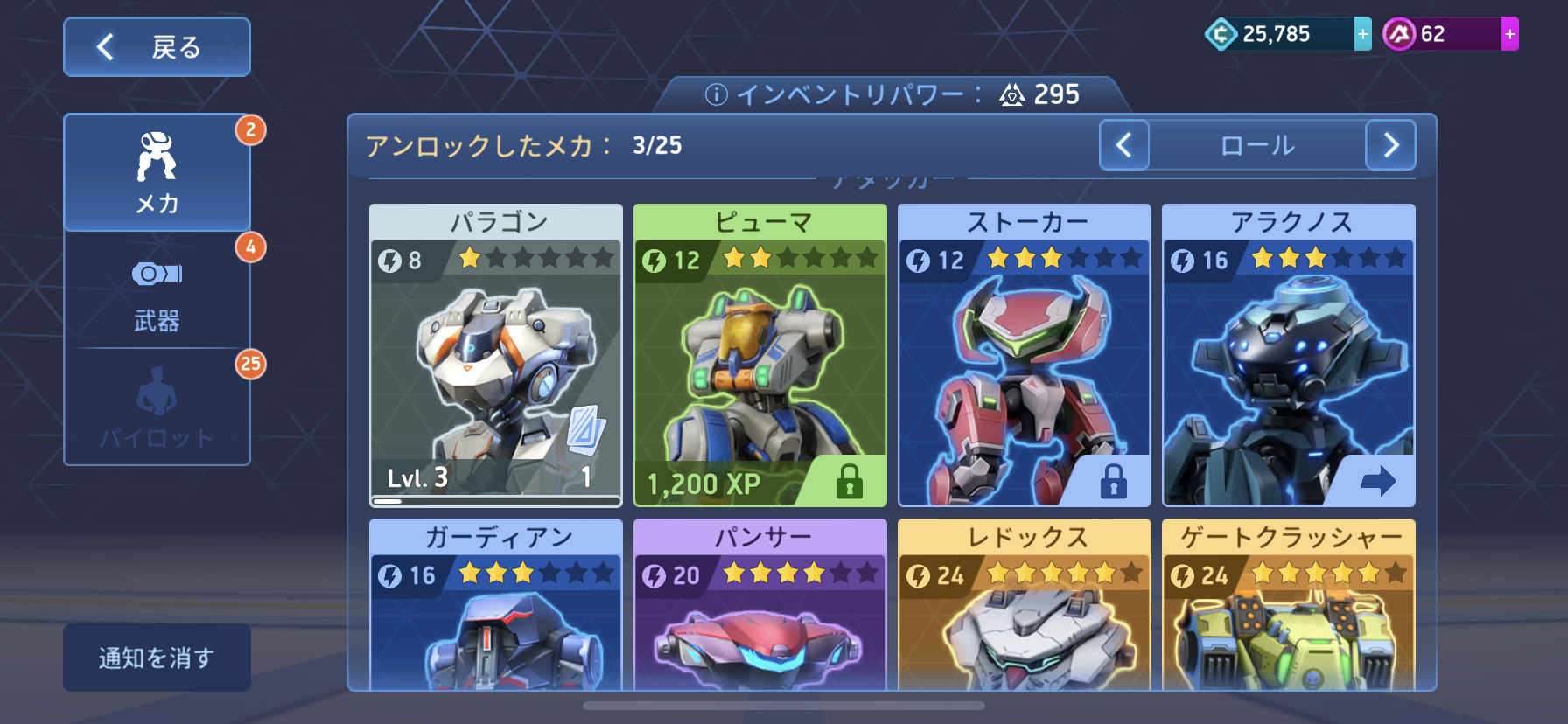Select the レドックス mech card
The width and height of the screenshot is (1568, 724).
(1025, 604)
